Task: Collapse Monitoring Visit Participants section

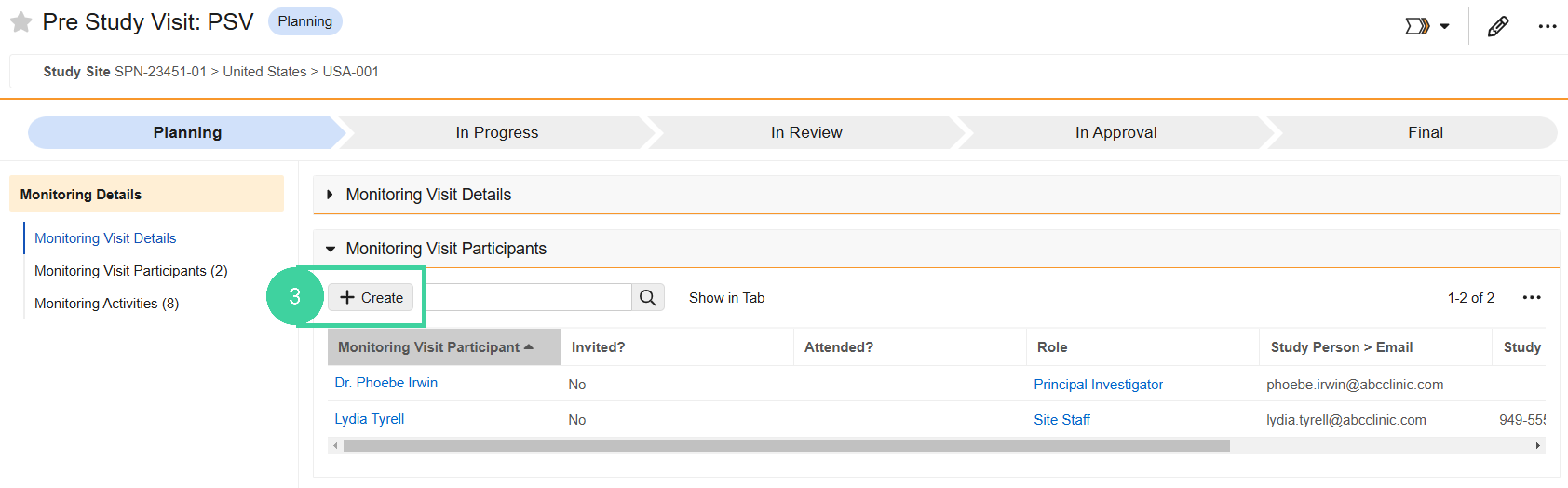Action: click(x=330, y=249)
